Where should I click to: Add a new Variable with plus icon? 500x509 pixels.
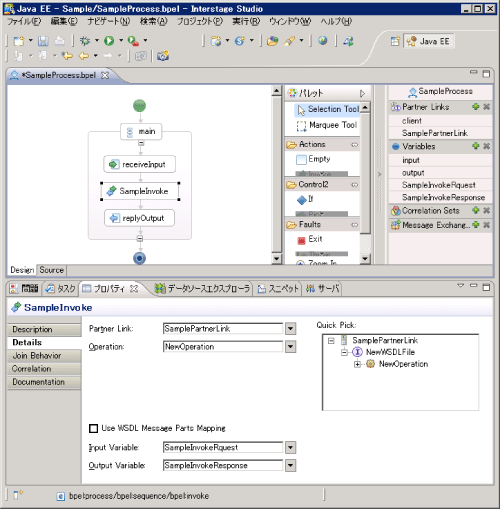pos(476,146)
